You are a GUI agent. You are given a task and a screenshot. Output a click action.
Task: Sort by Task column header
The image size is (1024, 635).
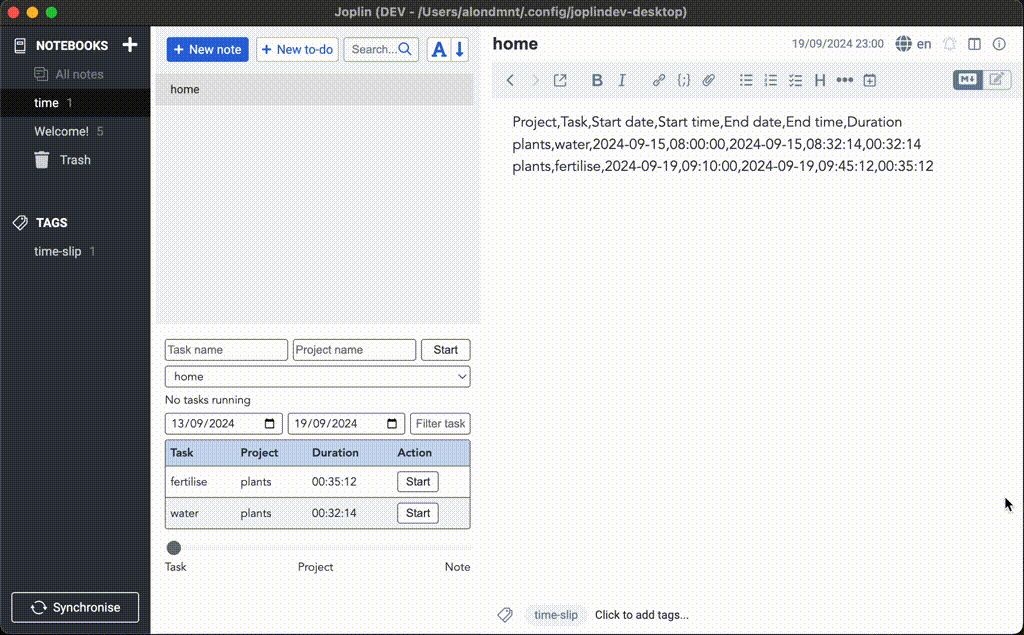pyautogui.click(x=182, y=453)
